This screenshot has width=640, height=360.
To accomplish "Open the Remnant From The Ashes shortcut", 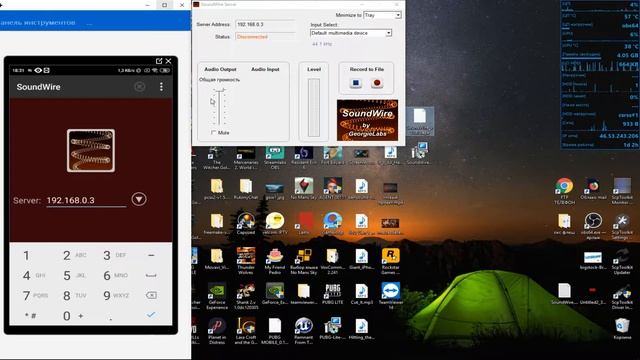I will click(x=304, y=331).
